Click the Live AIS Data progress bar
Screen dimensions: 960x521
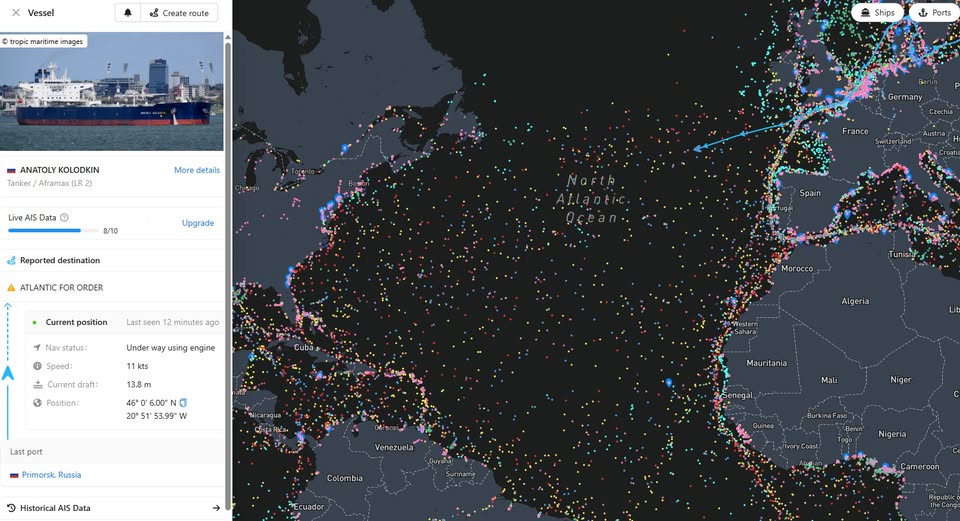(53, 231)
